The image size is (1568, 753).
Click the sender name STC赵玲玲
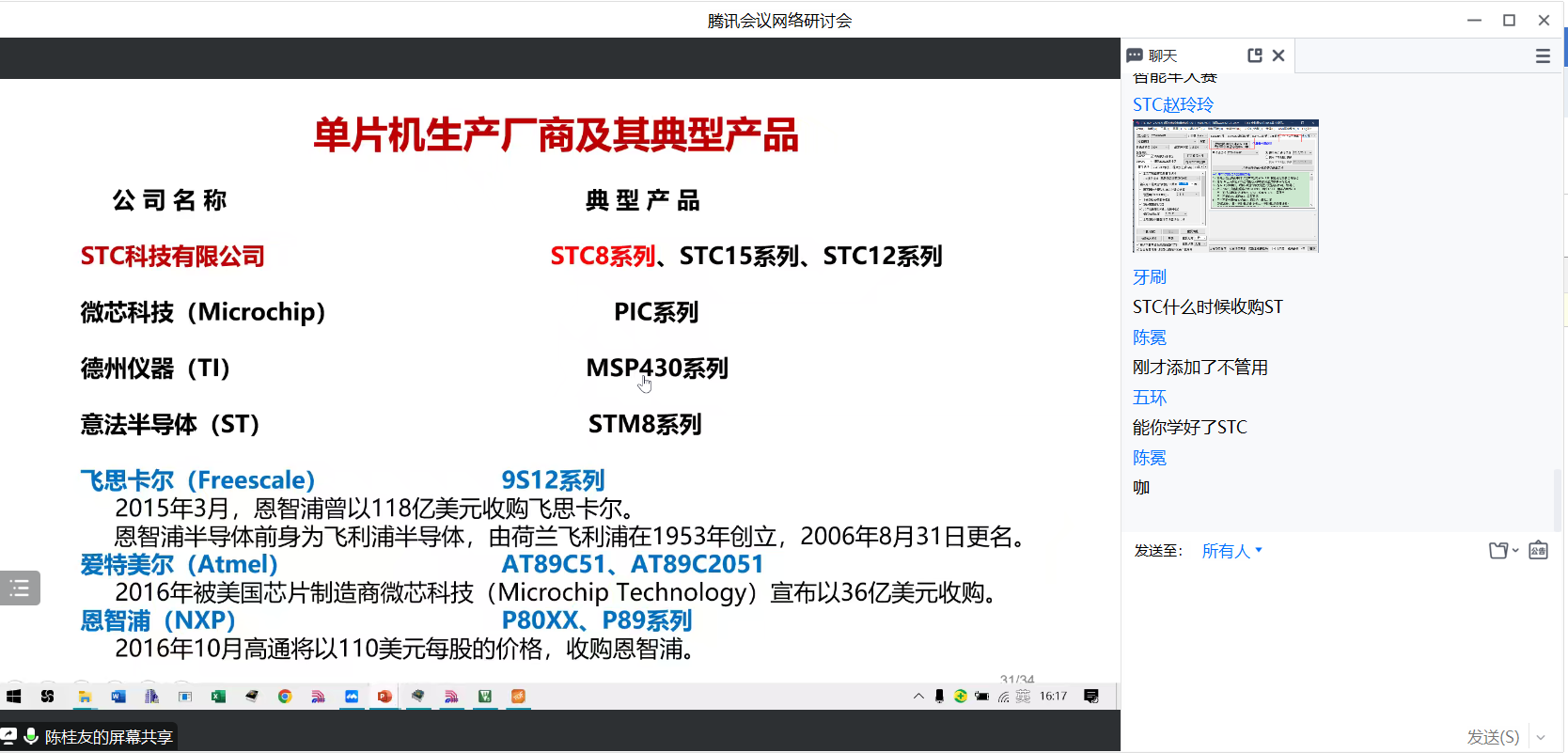1173,104
